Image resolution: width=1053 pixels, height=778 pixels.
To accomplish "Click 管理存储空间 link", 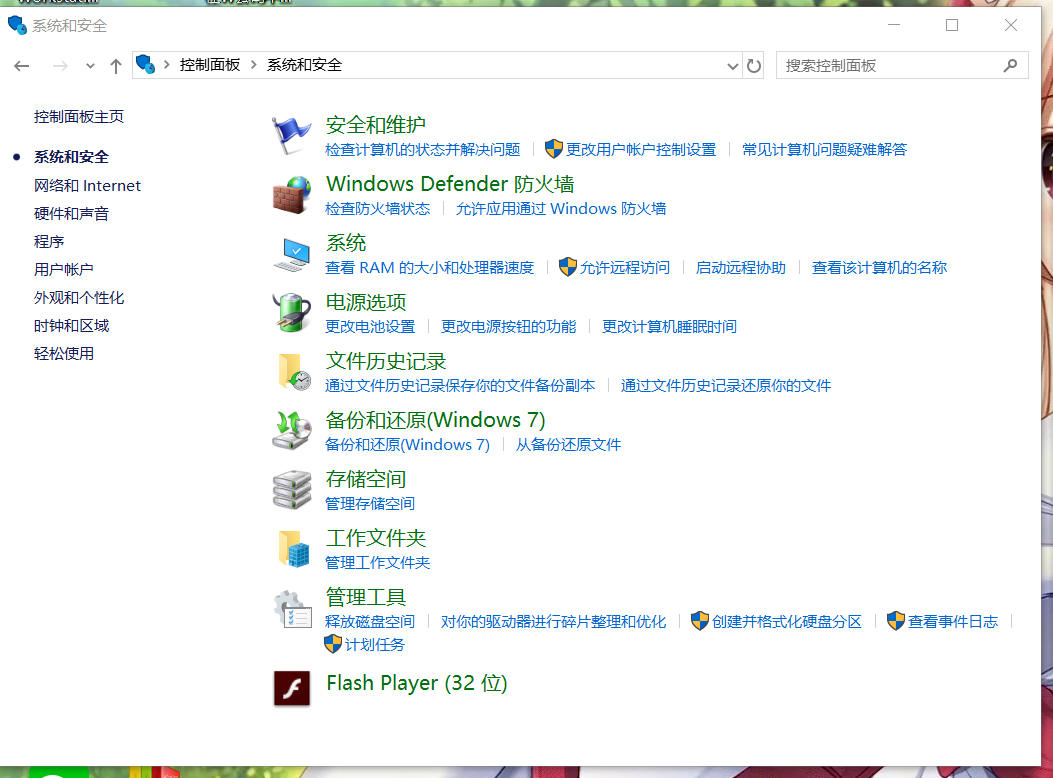I will click(x=370, y=504).
